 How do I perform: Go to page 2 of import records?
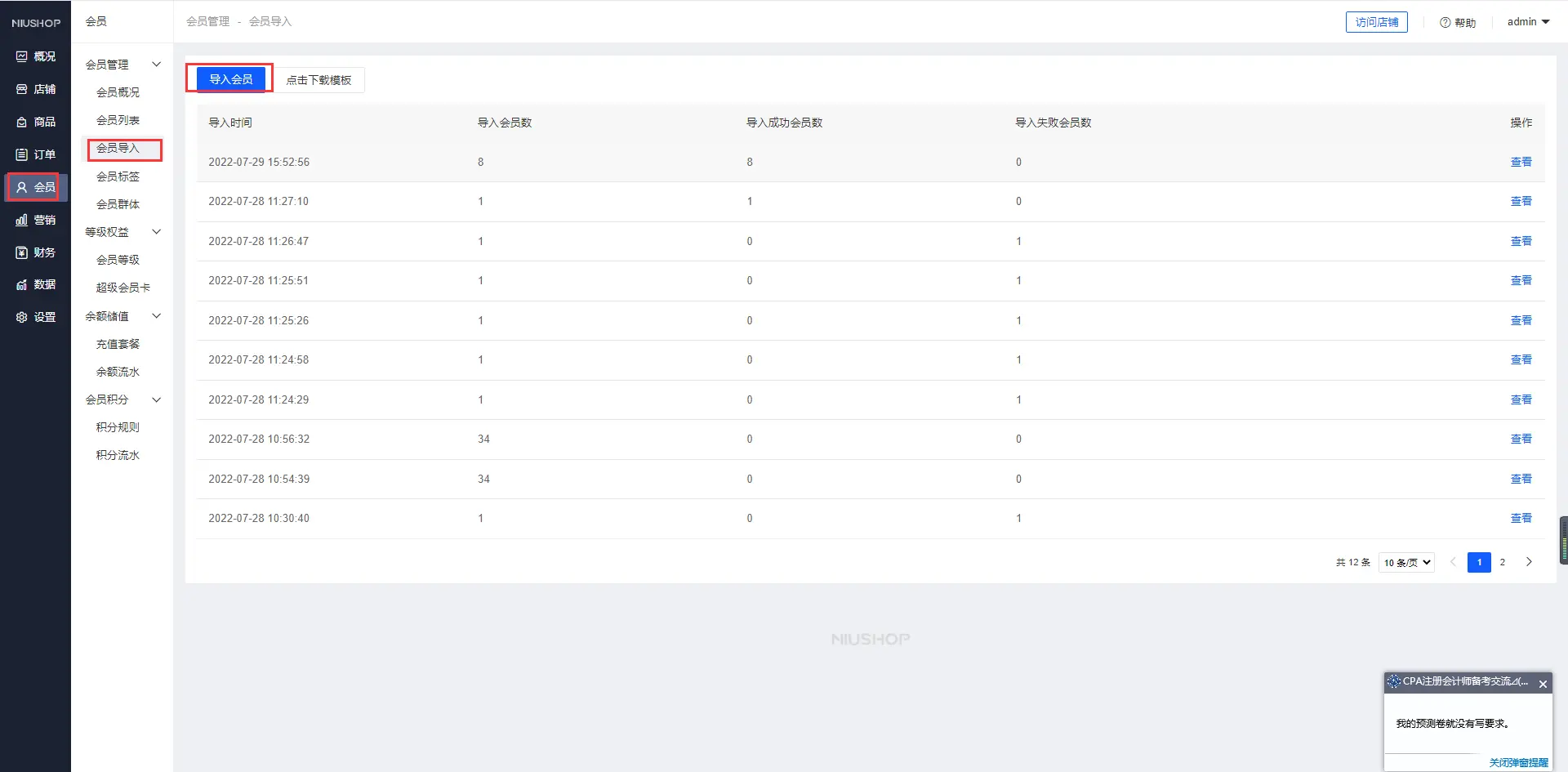point(1502,562)
